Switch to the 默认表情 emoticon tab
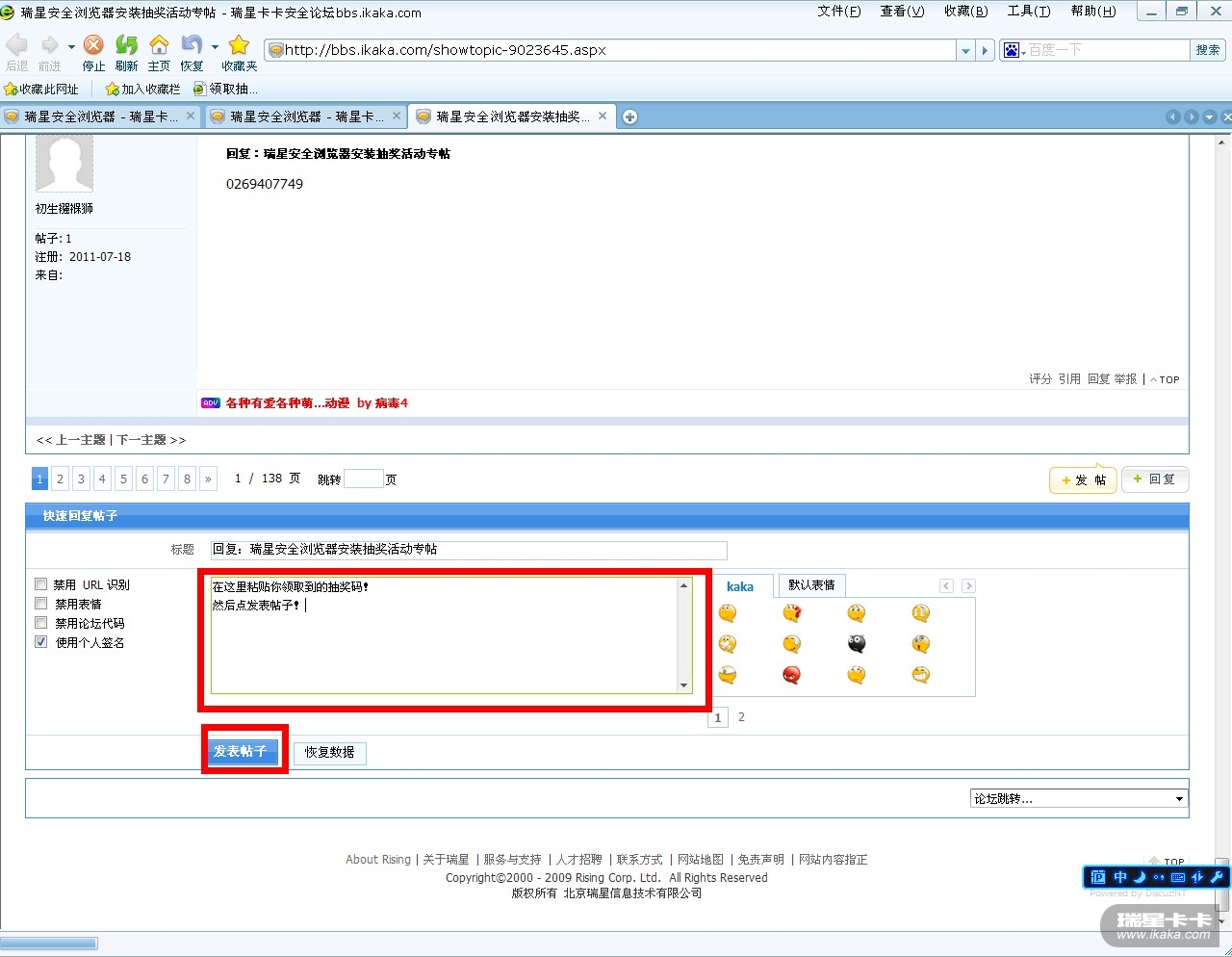Image resolution: width=1232 pixels, height=957 pixels. tap(811, 585)
